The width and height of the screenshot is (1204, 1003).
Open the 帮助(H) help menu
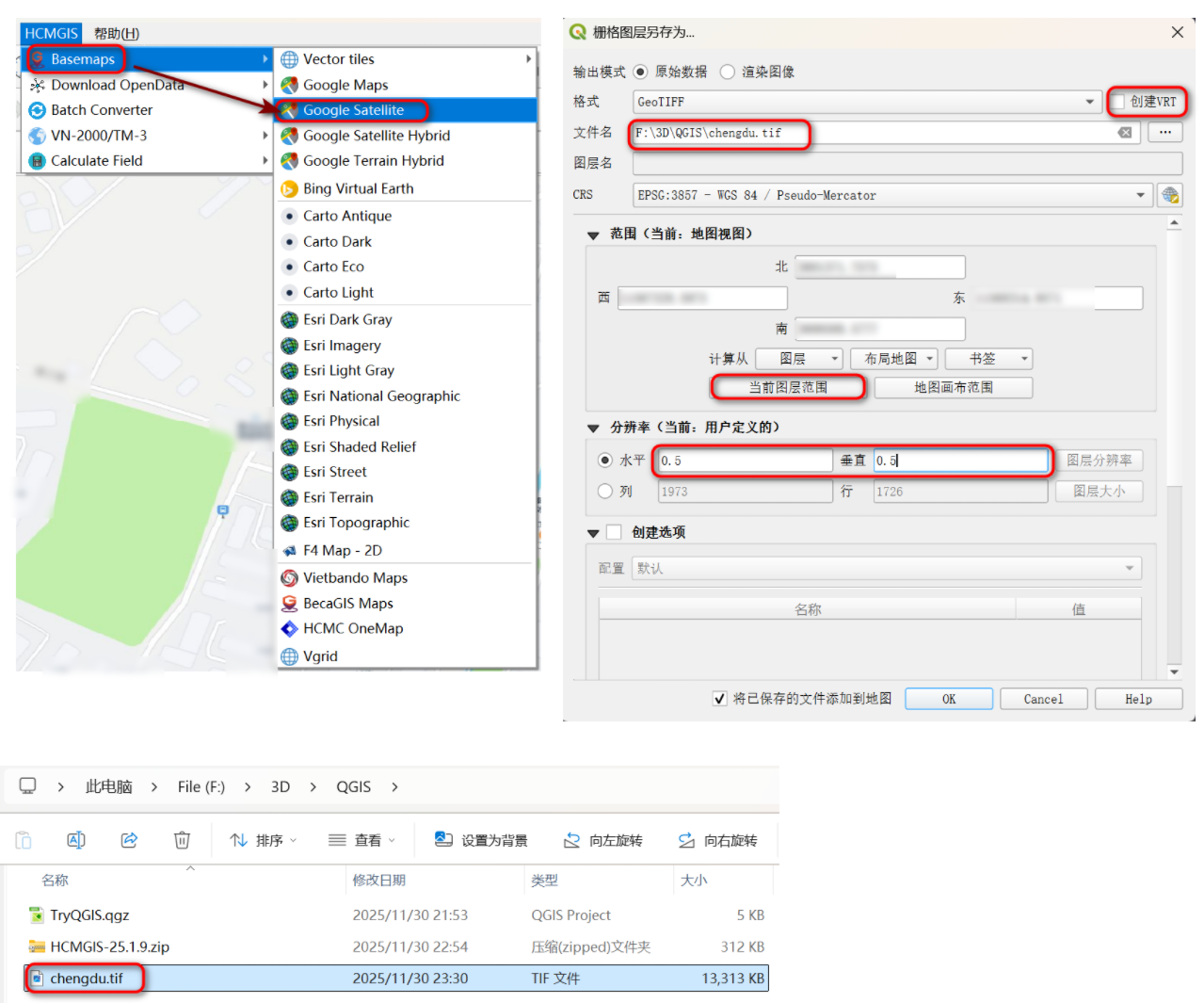click(117, 33)
